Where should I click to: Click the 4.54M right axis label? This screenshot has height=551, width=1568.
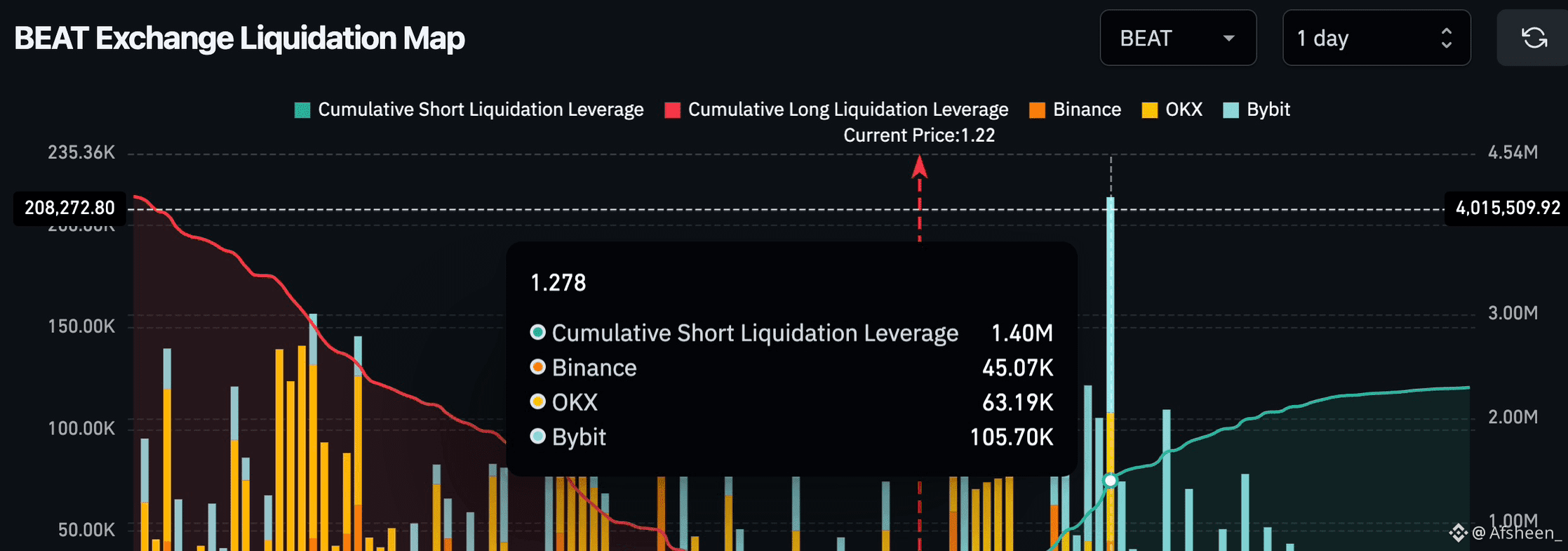(x=1513, y=152)
